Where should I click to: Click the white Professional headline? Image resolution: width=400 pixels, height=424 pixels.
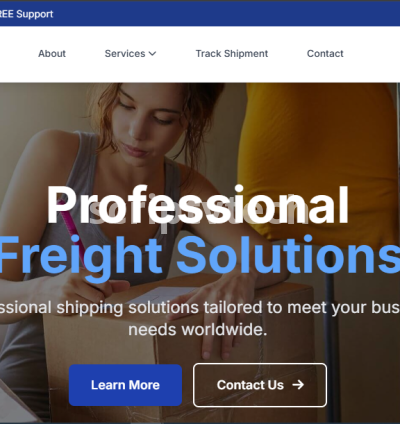198,205
